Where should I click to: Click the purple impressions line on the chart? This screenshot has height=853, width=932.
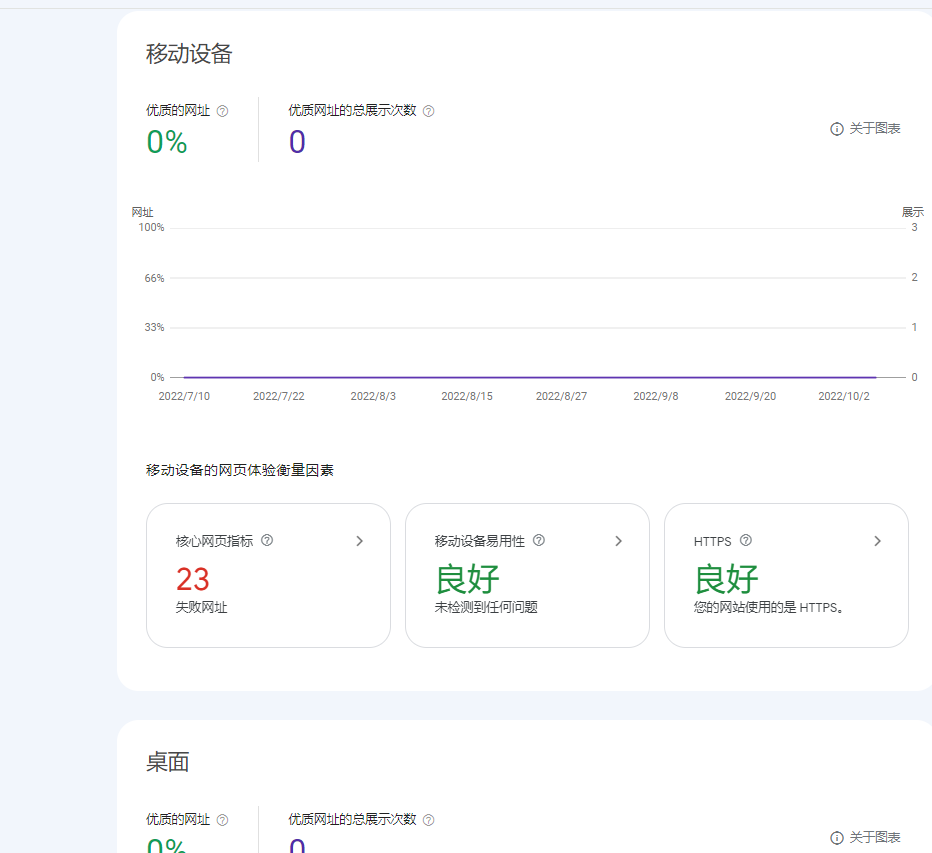click(520, 377)
